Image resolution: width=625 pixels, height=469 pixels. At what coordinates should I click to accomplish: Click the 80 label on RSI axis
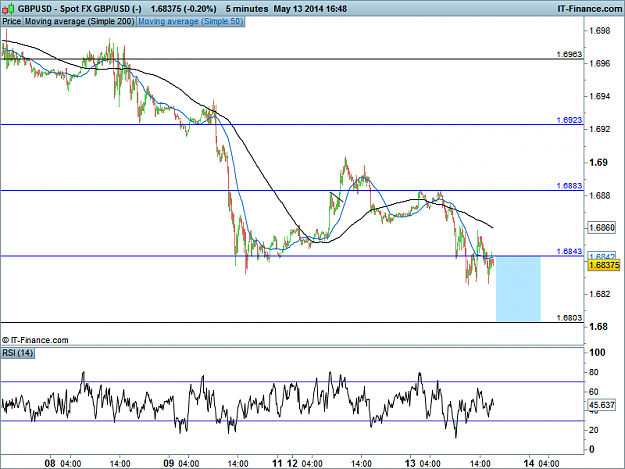(594, 372)
